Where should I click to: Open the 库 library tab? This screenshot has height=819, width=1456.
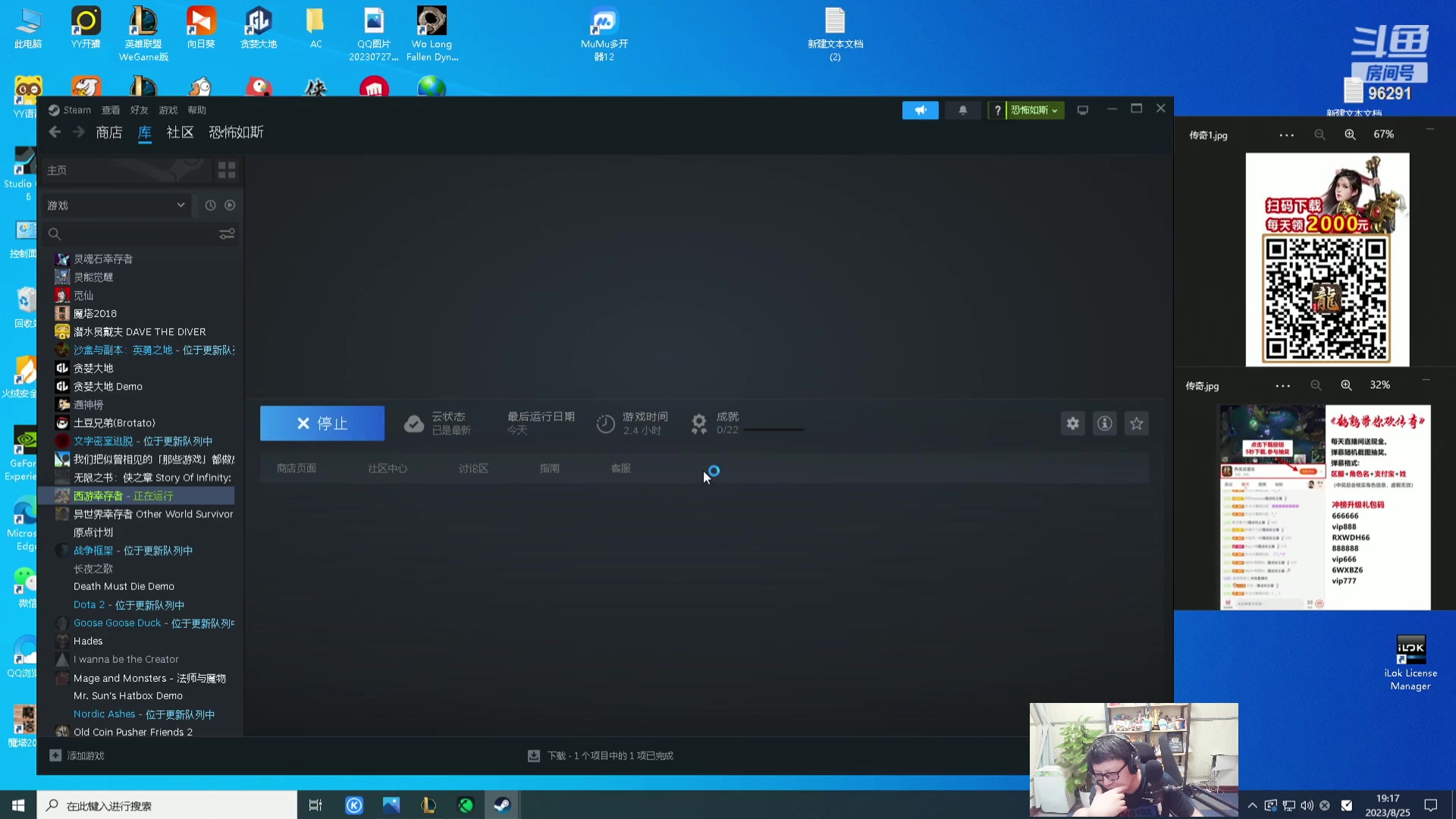pyautogui.click(x=145, y=132)
